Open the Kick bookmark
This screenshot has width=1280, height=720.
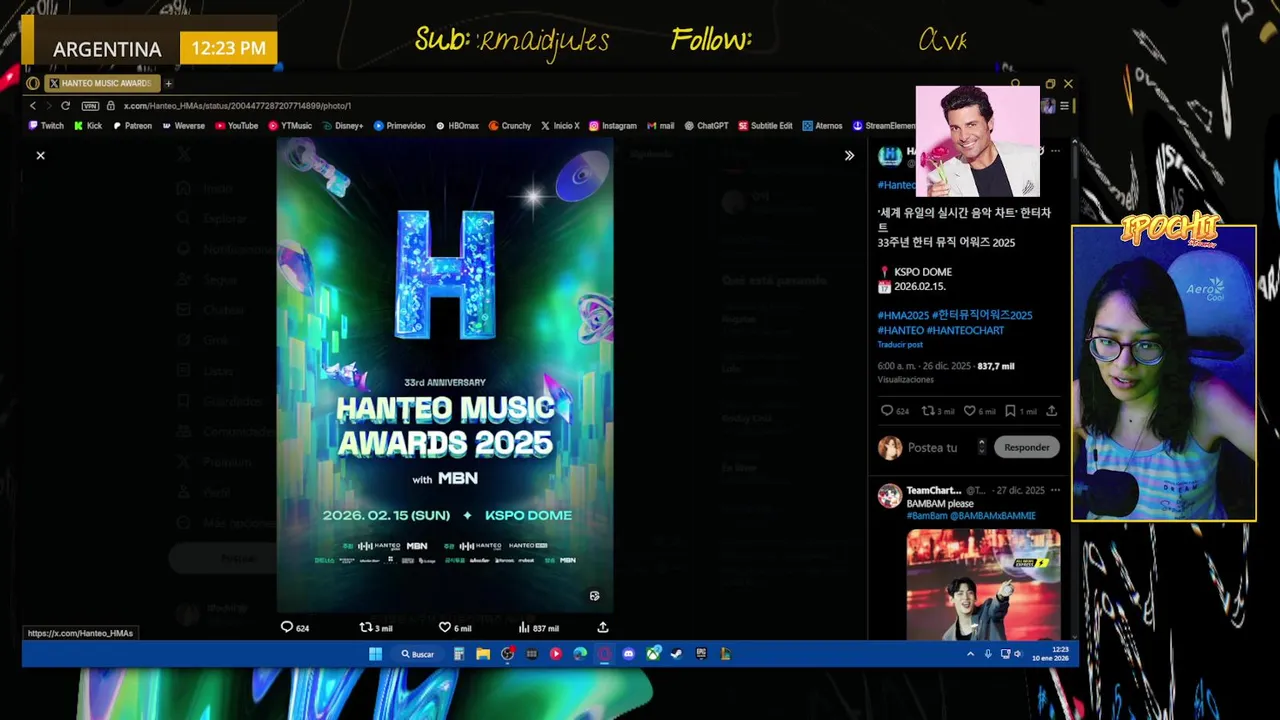[88, 126]
